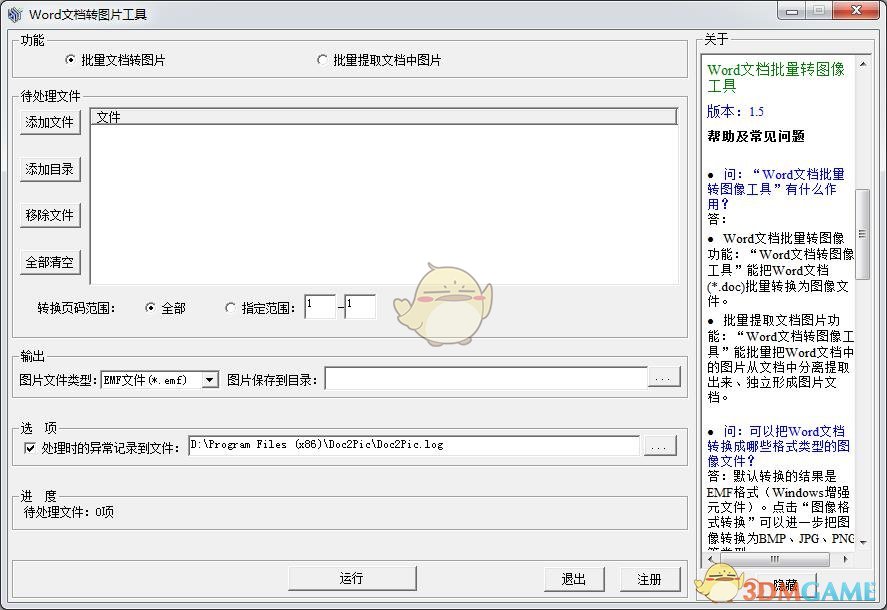Click the About panel scroll right arrow
This screenshot has width=887, height=610.
click(845, 559)
